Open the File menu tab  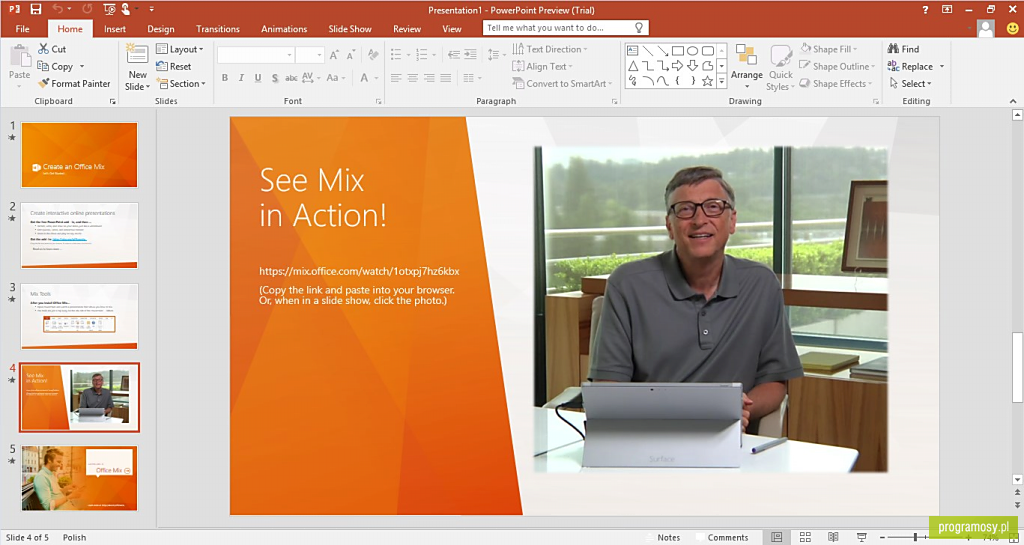(22, 29)
